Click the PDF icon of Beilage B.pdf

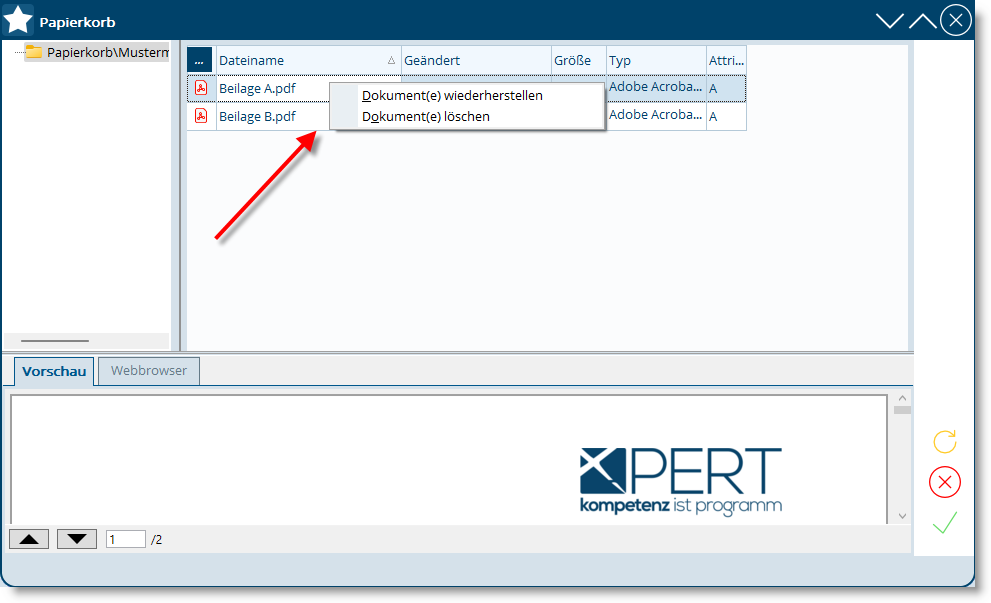pyautogui.click(x=201, y=116)
